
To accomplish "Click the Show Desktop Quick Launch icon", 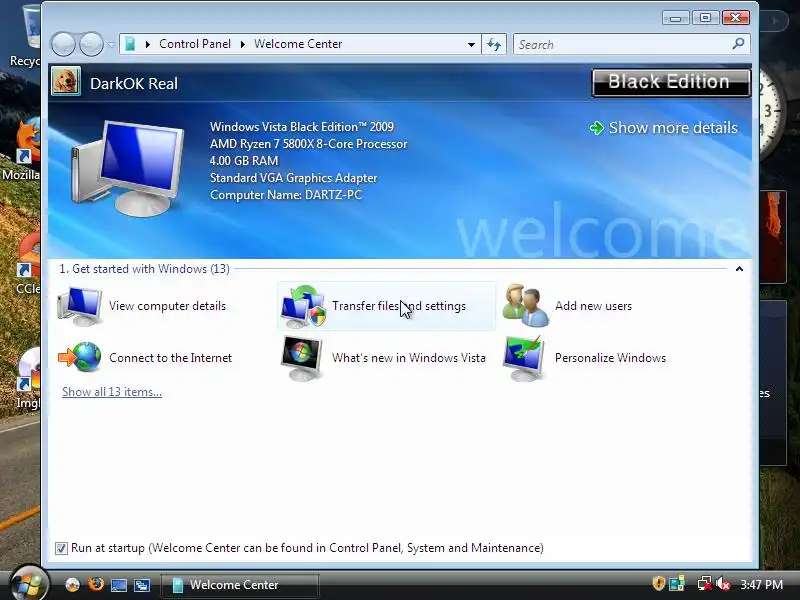I will (x=119, y=585).
